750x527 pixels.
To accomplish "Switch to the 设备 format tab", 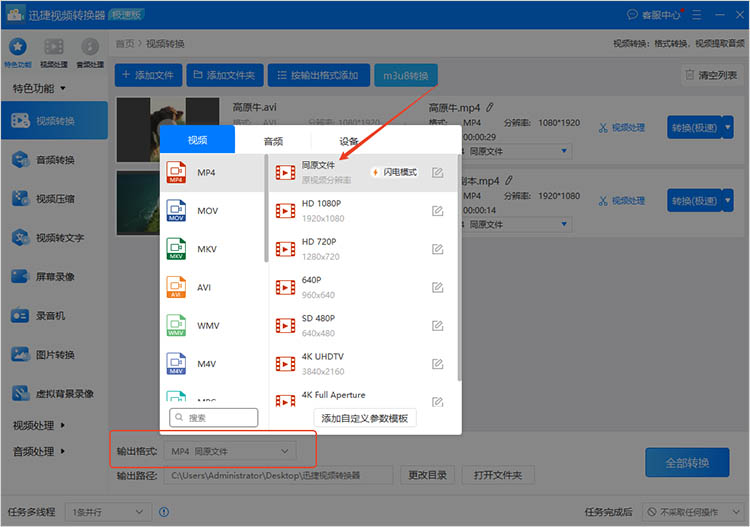I will click(x=349, y=141).
